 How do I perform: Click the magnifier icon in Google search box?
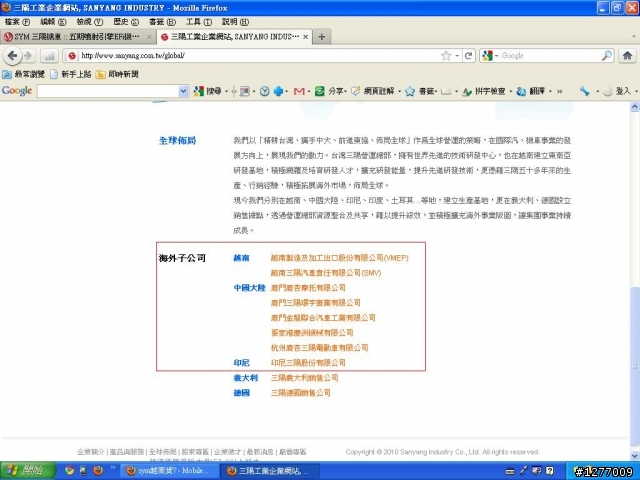(607, 56)
